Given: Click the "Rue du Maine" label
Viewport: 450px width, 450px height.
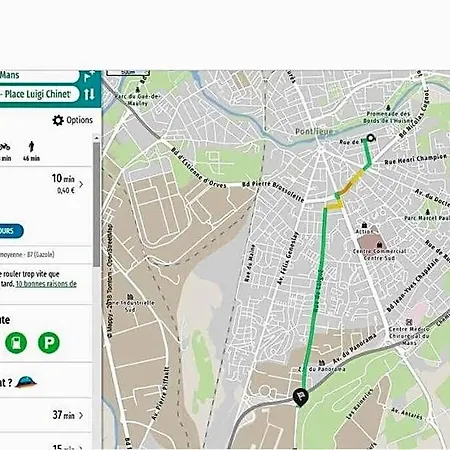Looking at the screenshot, I should coord(250,263).
